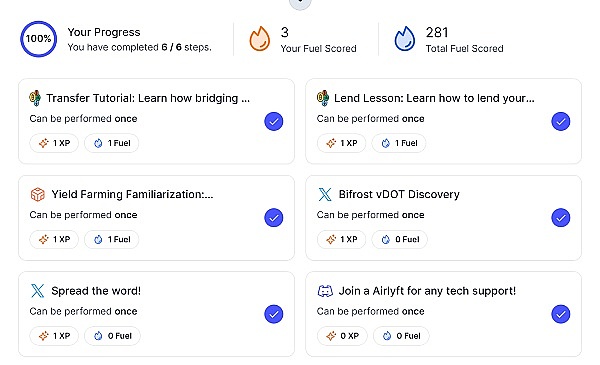Expand the collapse arrow at top center
The height and width of the screenshot is (365, 600).
pyautogui.click(x=300, y=3)
